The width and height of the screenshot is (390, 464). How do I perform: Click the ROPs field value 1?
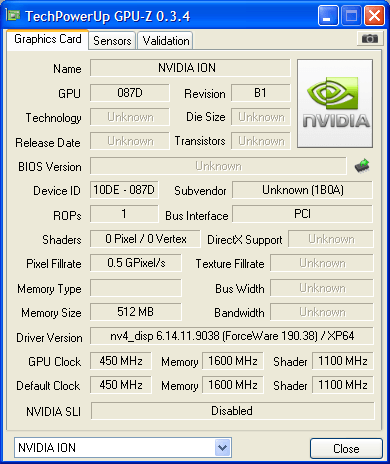[124, 214]
